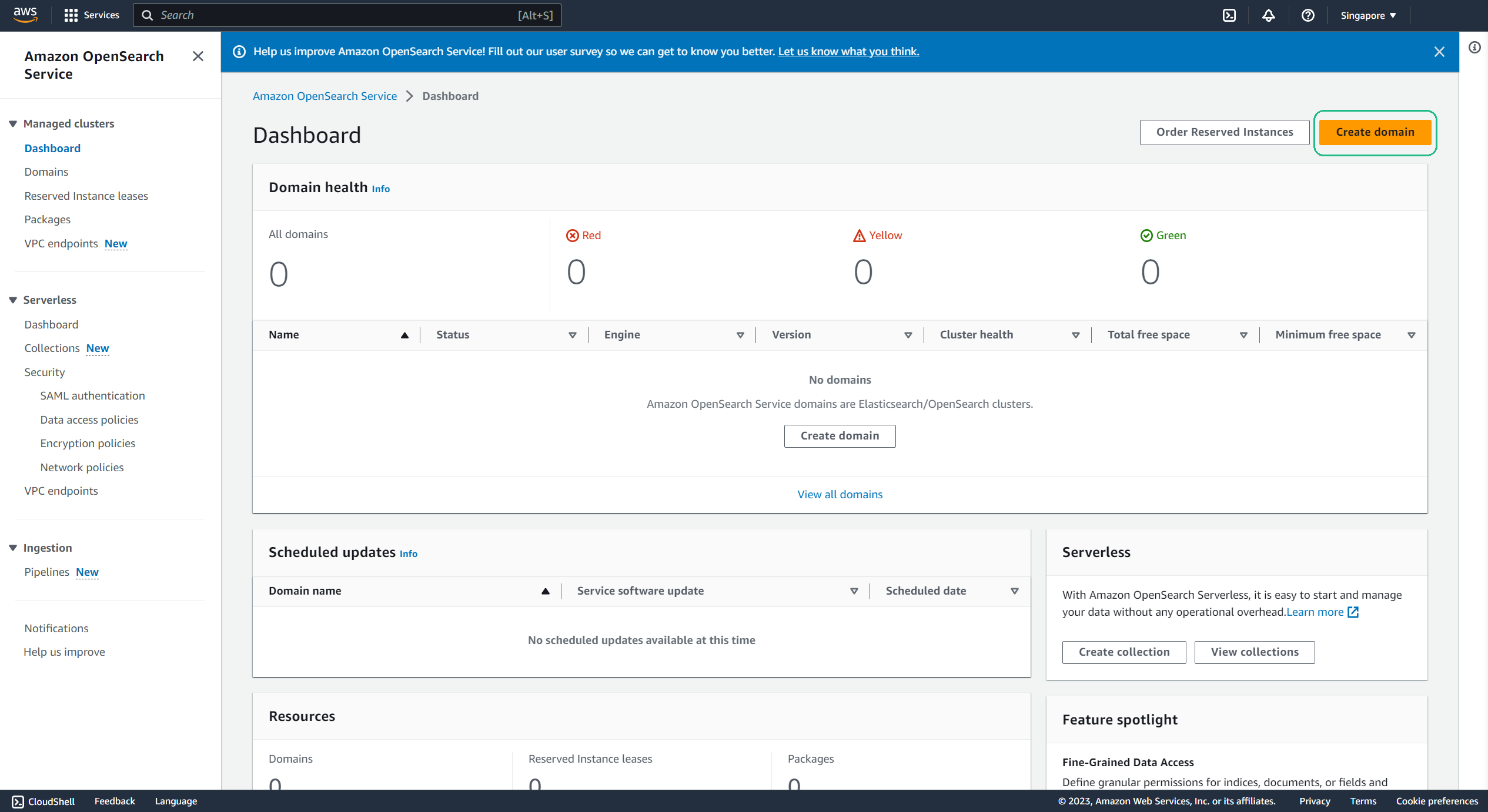Open serverless VPC endpoints in sidebar

[x=61, y=491]
